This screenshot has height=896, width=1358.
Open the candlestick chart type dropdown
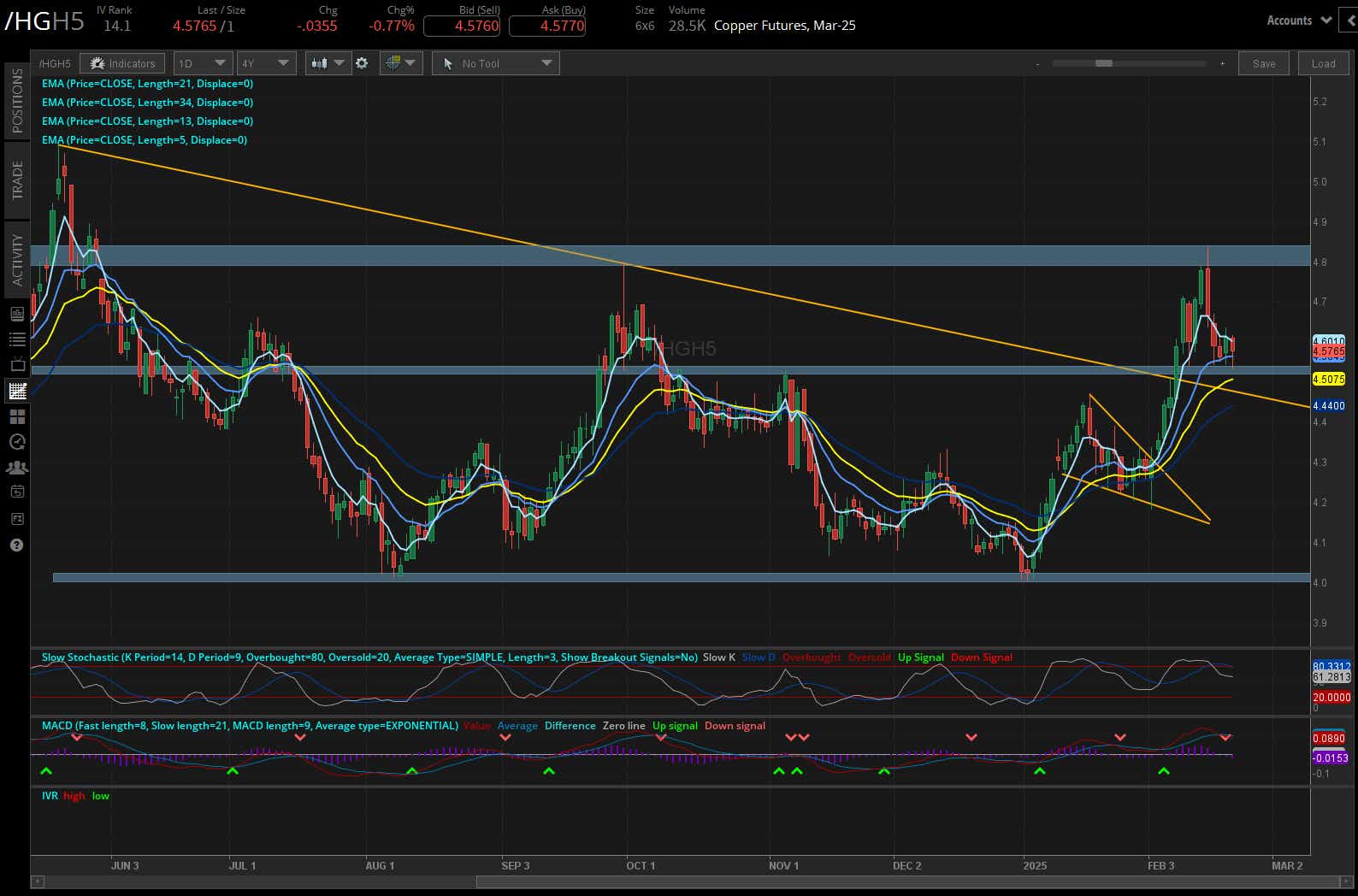click(x=328, y=63)
